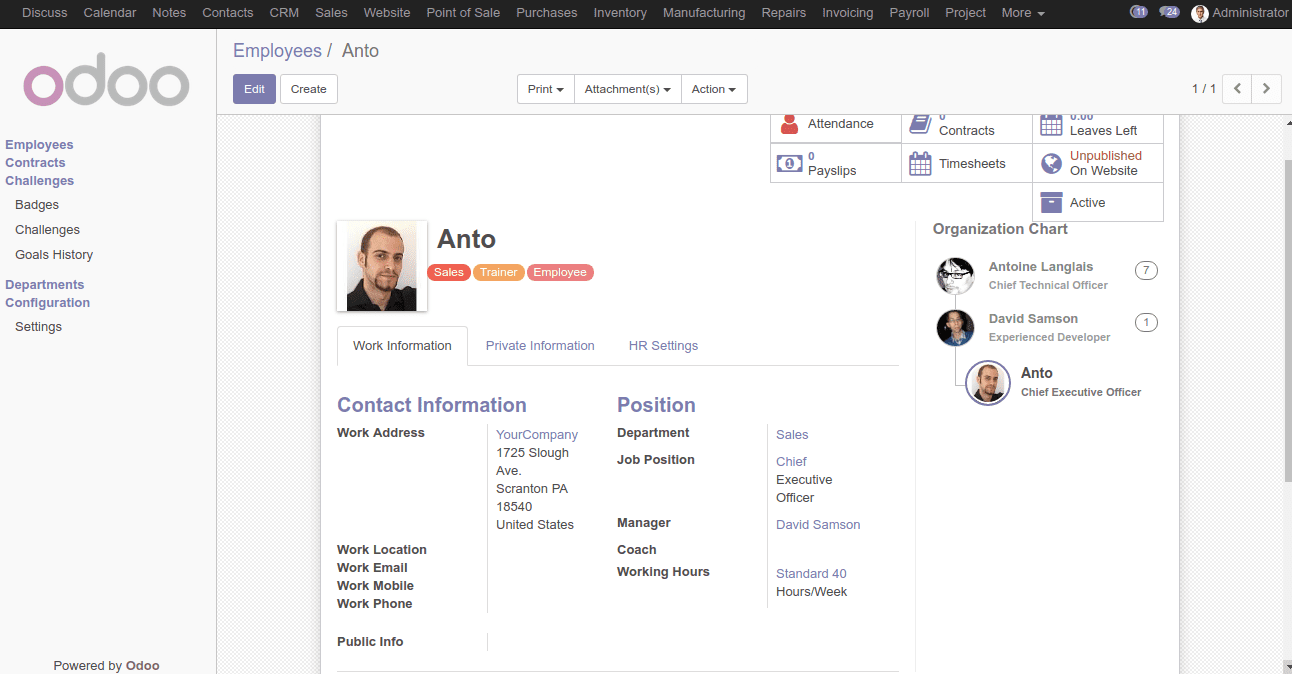Switch to the Private Information tab
Viewport: 1292px width, 674px height.
[540, 346]
